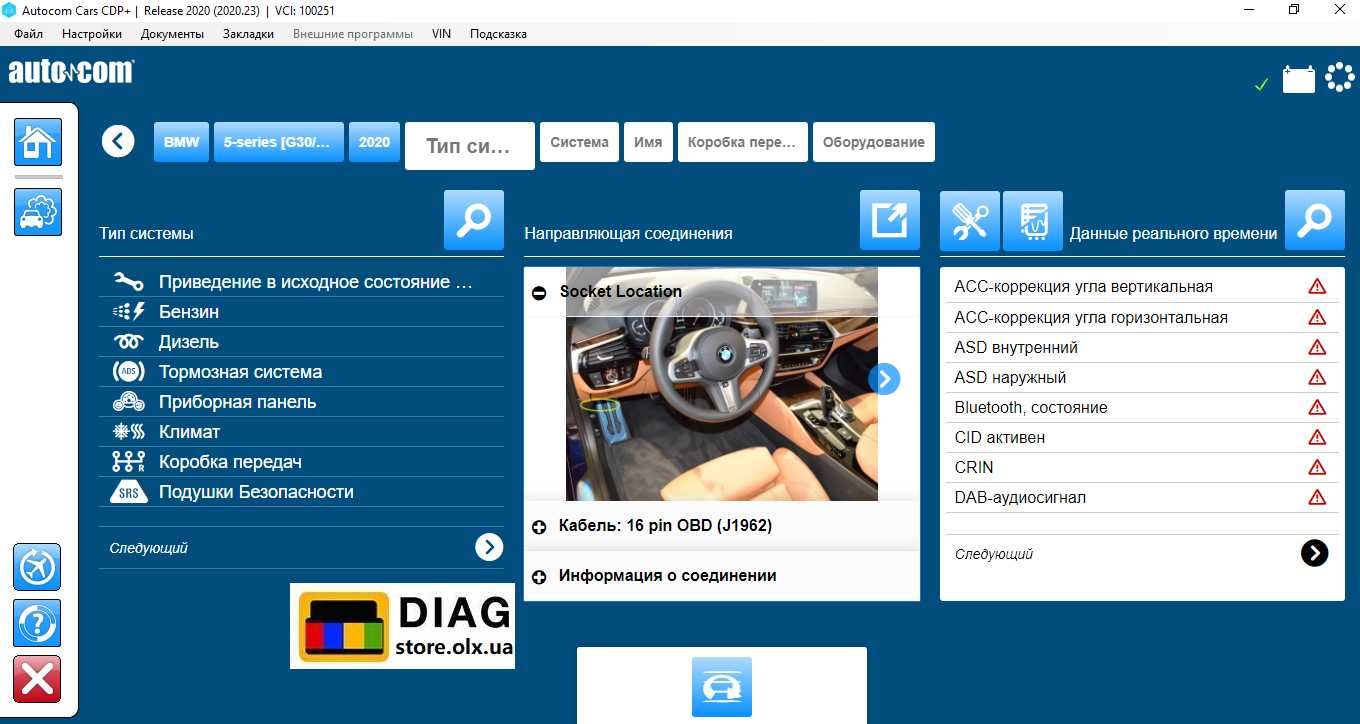Select Тормозная система entry
Image resolution: width=1360 pixels, height=724 pixels.
point(301,372)
